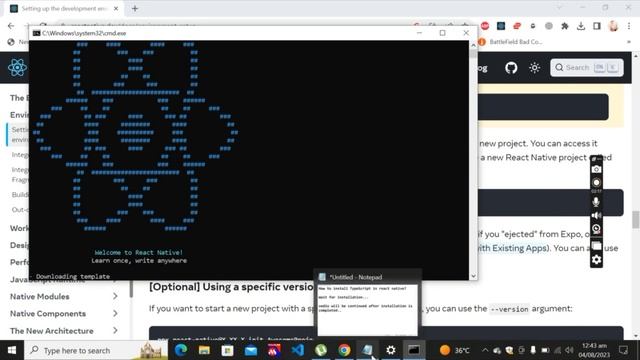The width and height of the screenshot is (640, 360).
Task: Expand Native Modules sidebar section
Action: [x=115, y=296]
